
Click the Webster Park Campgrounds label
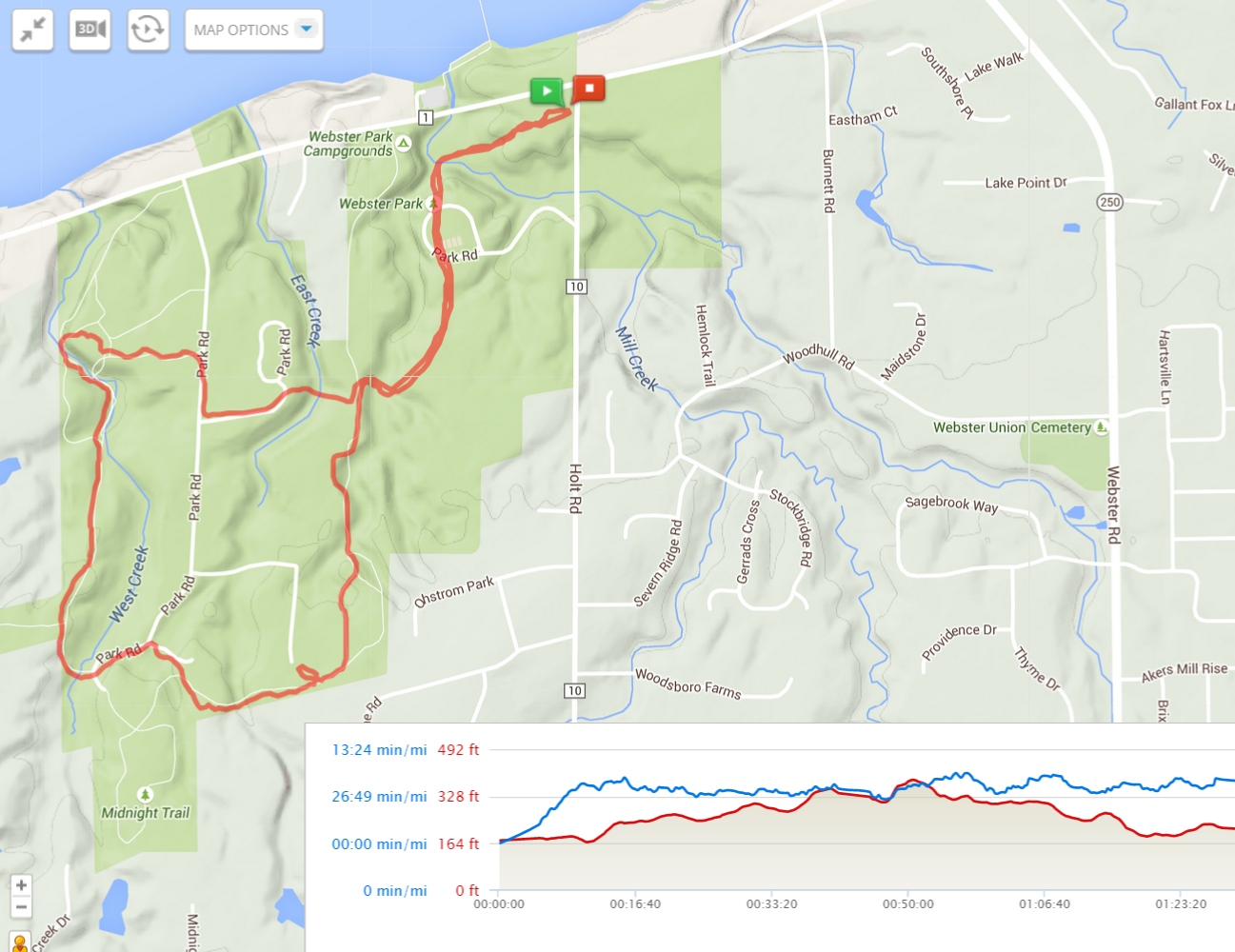(349, 144)
